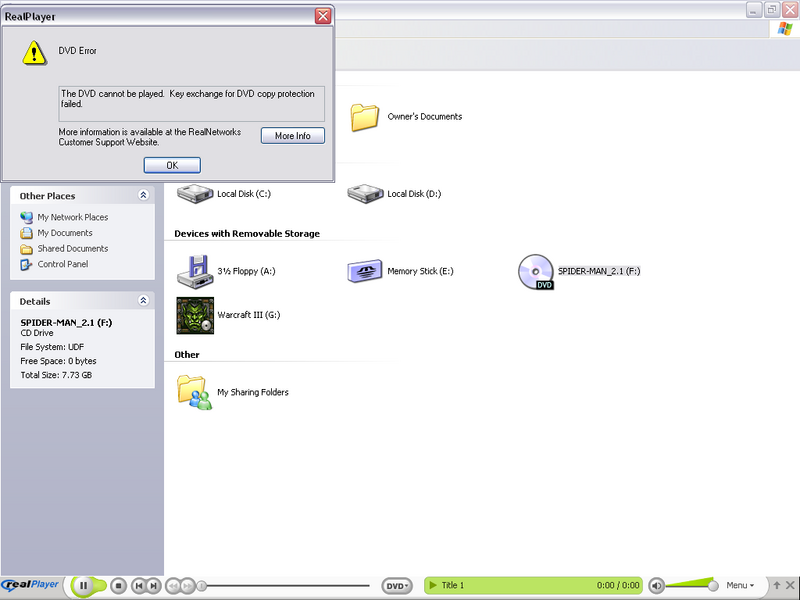Click the SPIDER-MAN_2.1 (F:) label
This screenshot has height=600, width=800.
point(598,271)
